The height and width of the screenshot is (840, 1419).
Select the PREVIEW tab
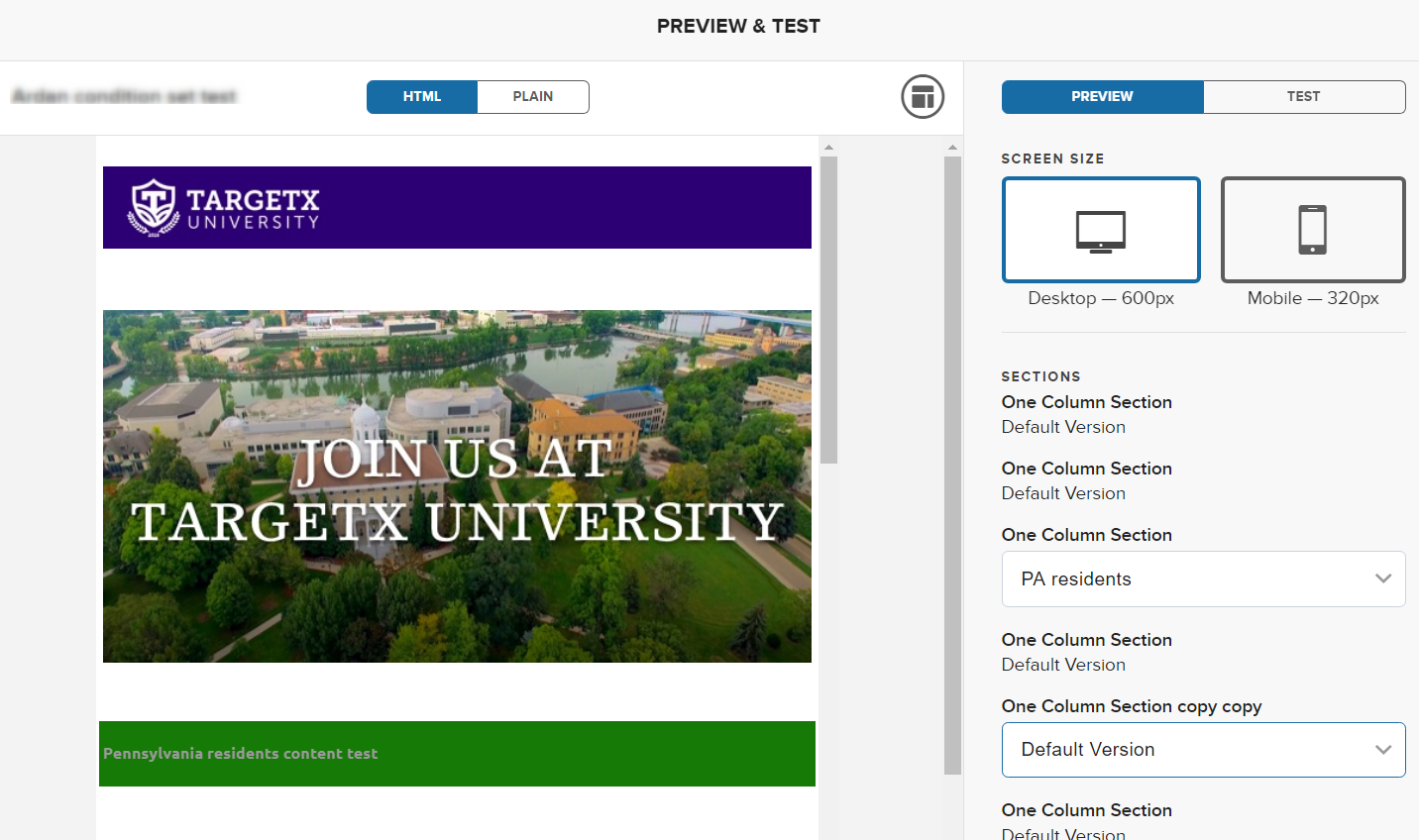[x=1102, y=97]
